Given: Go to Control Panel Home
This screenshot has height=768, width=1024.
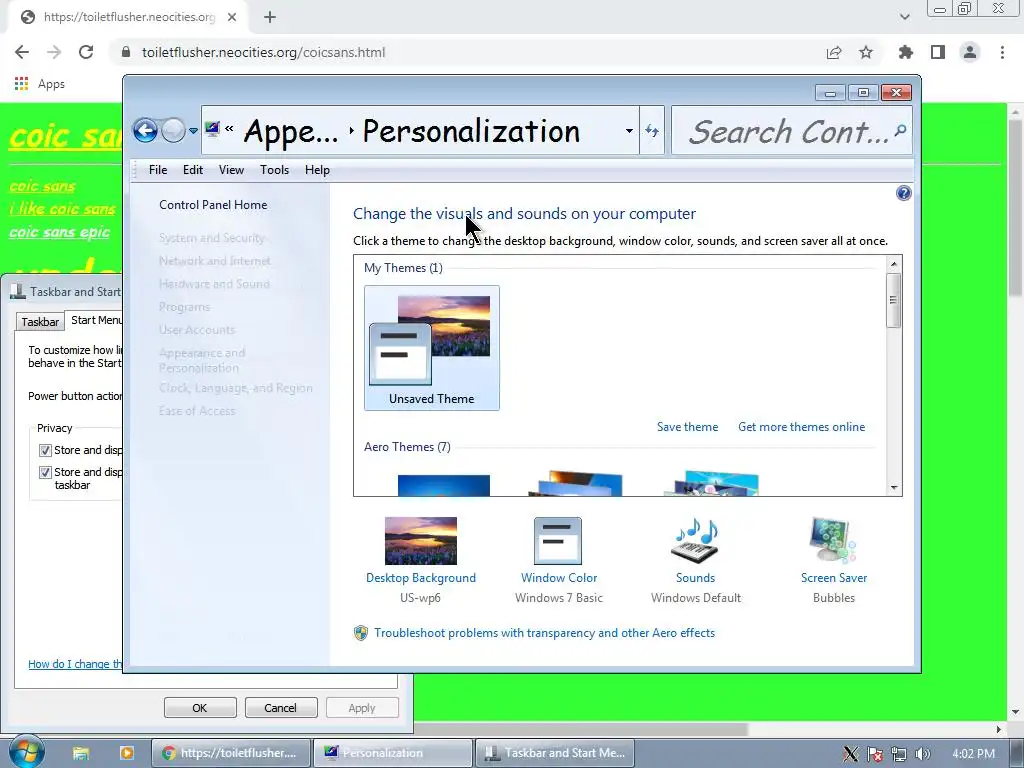Looking at the screenshot, I should (x=213, y=204).
